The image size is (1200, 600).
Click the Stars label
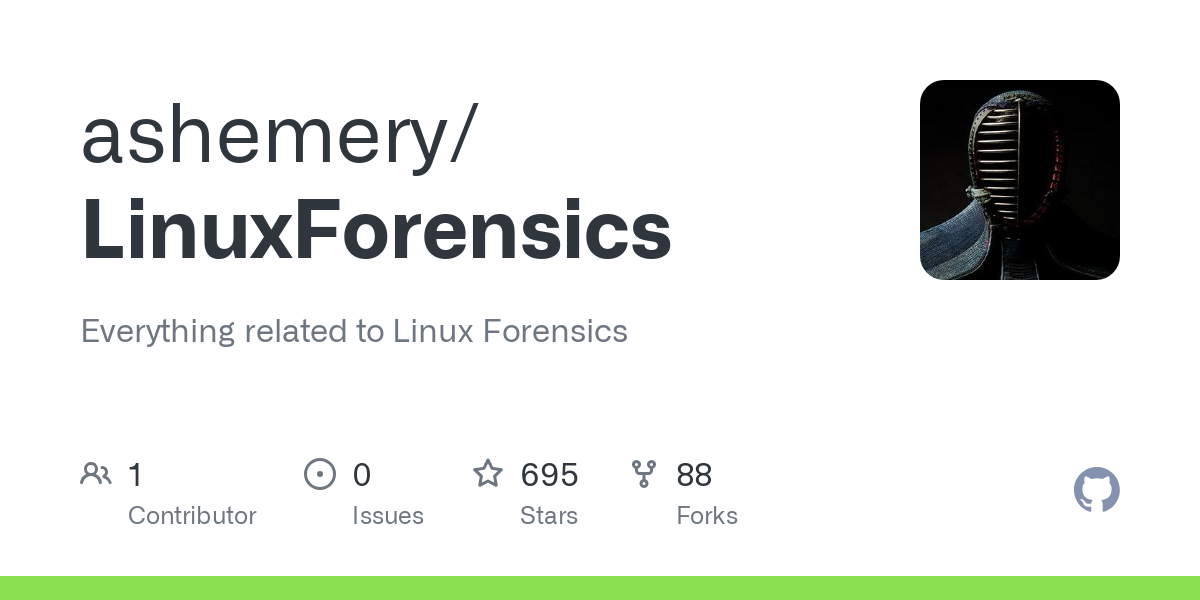[x=549, y=516]
